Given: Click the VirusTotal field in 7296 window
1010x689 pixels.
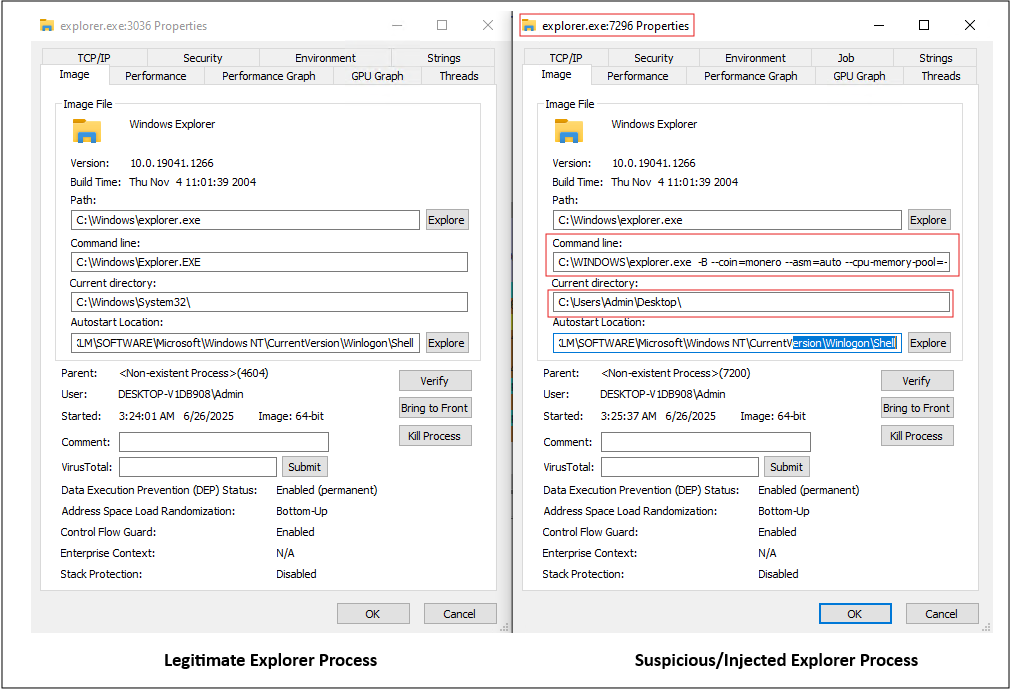Looking at the screenshot, I should click(680, 467).
